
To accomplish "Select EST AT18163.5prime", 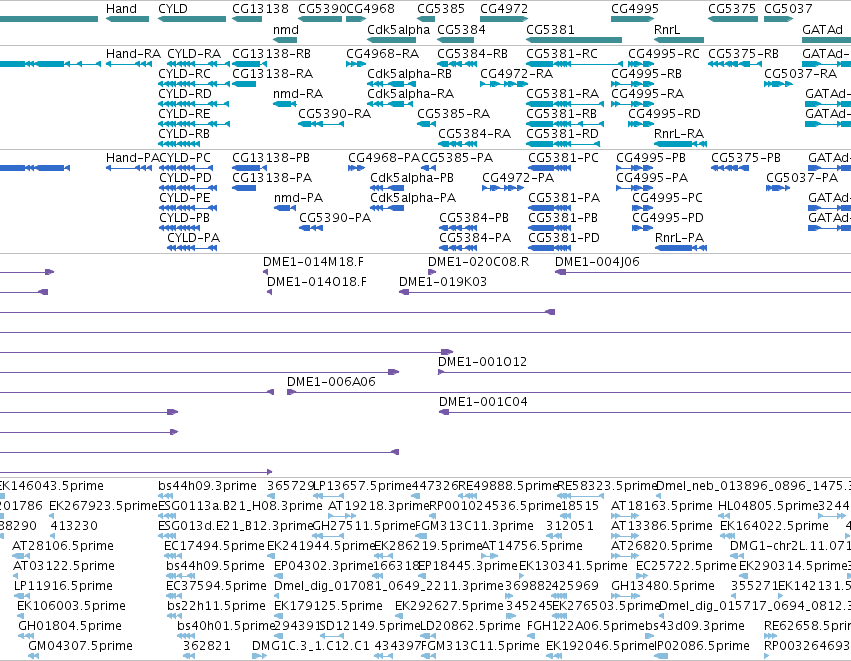I will pos(661,506).
